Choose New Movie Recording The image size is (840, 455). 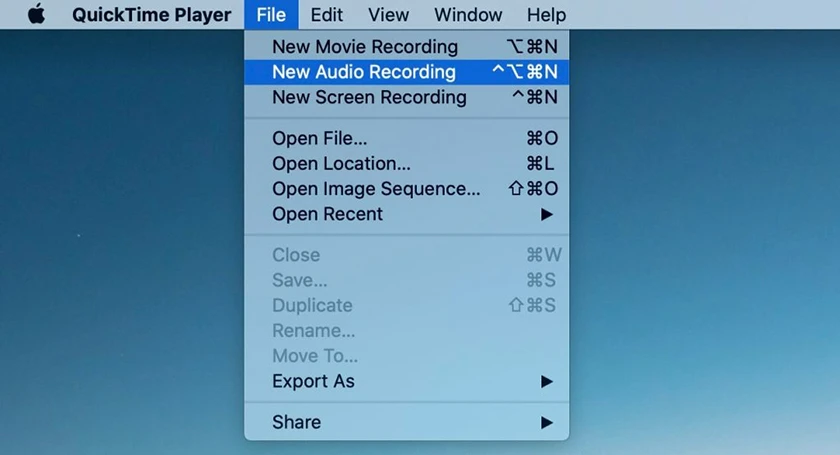coord(407,47)
